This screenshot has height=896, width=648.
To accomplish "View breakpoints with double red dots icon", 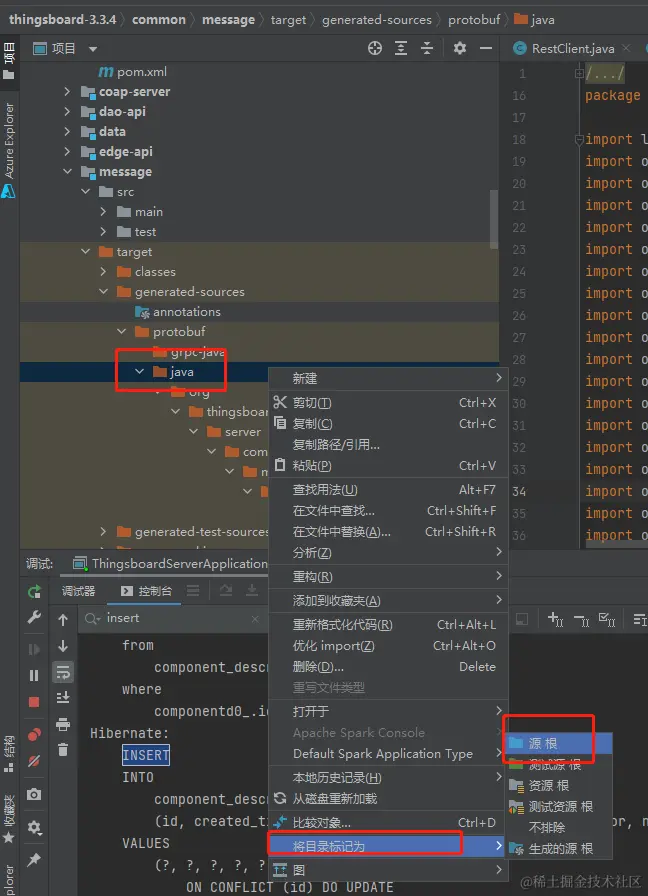I will point(34,735).
